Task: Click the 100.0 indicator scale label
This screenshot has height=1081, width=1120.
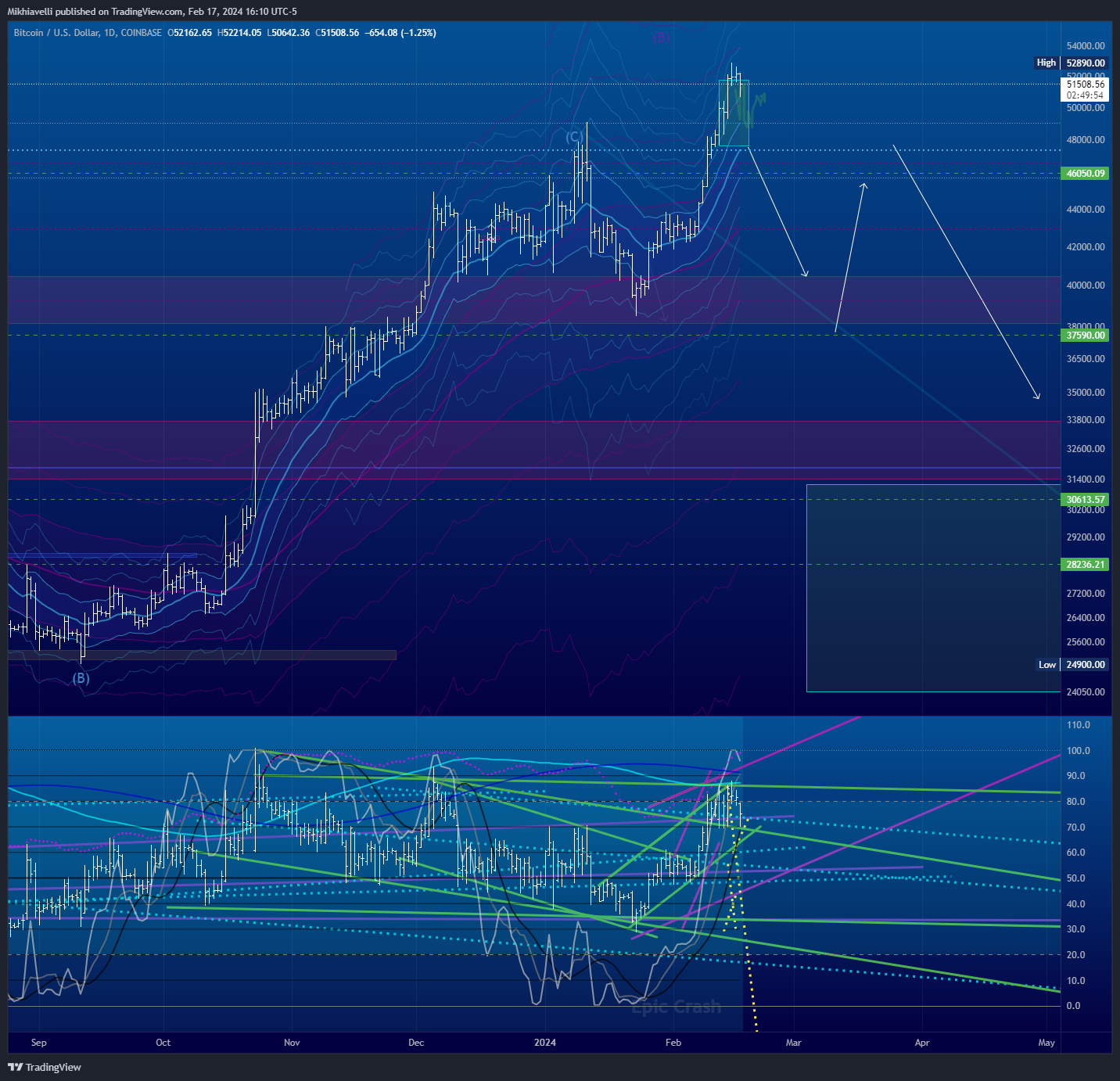Action: (1078, 751)
